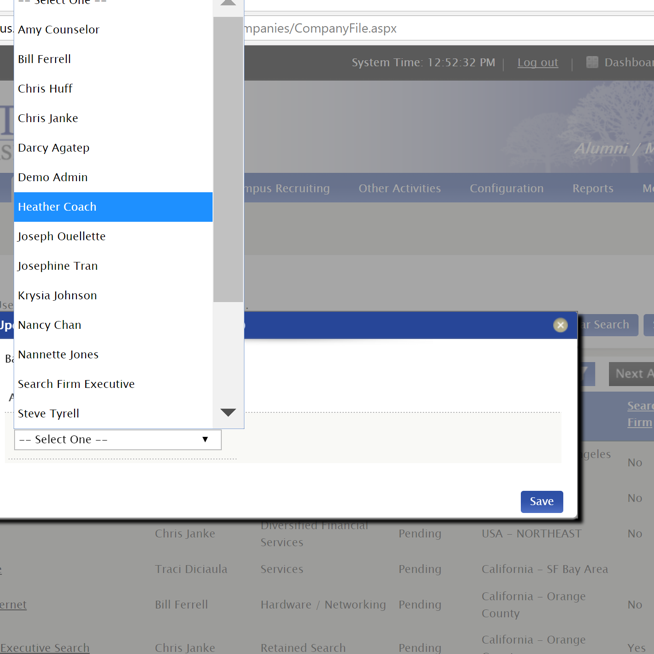Screen dimensions: 654x654
Task: Select Nannette Jones option
Action: [x=113, y=355]
